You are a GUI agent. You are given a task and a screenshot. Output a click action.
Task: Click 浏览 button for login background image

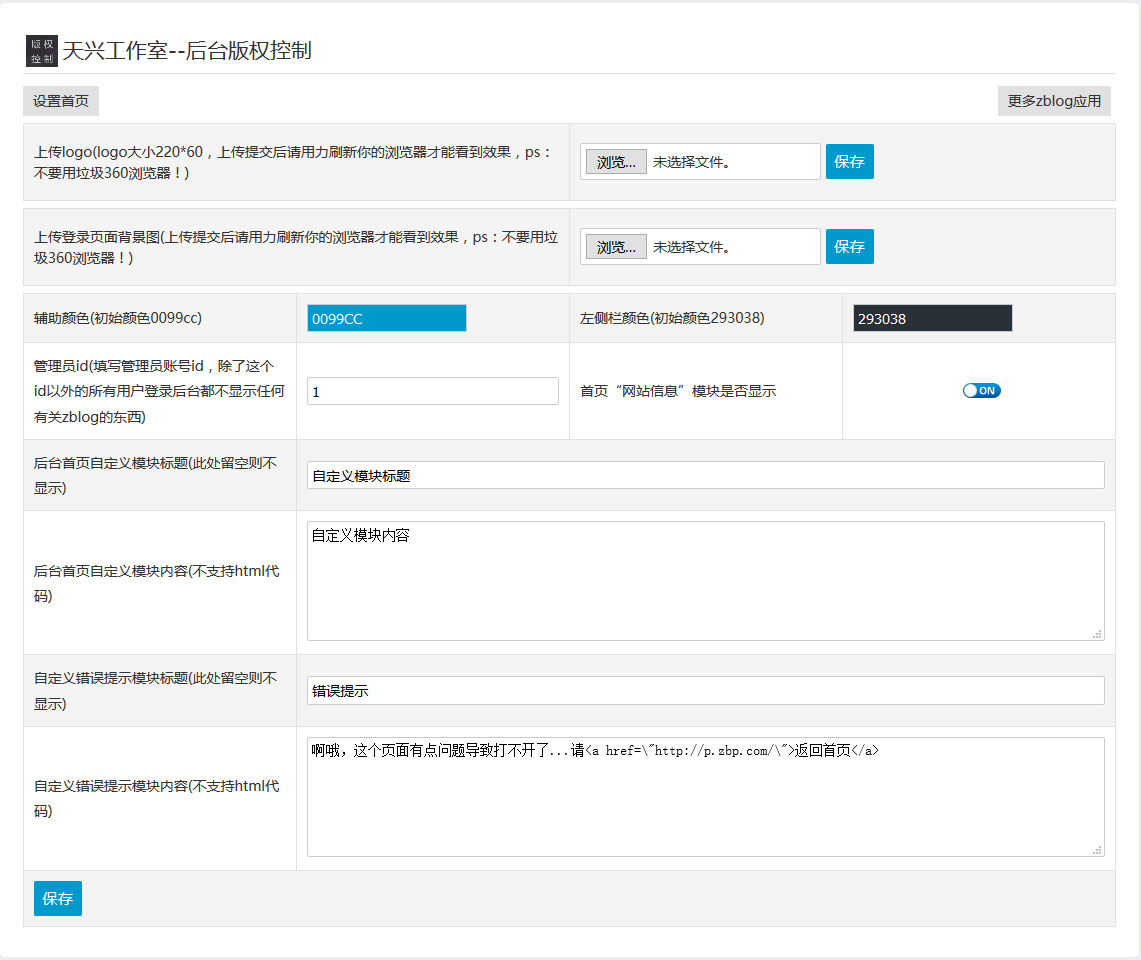tap(616, 247)
